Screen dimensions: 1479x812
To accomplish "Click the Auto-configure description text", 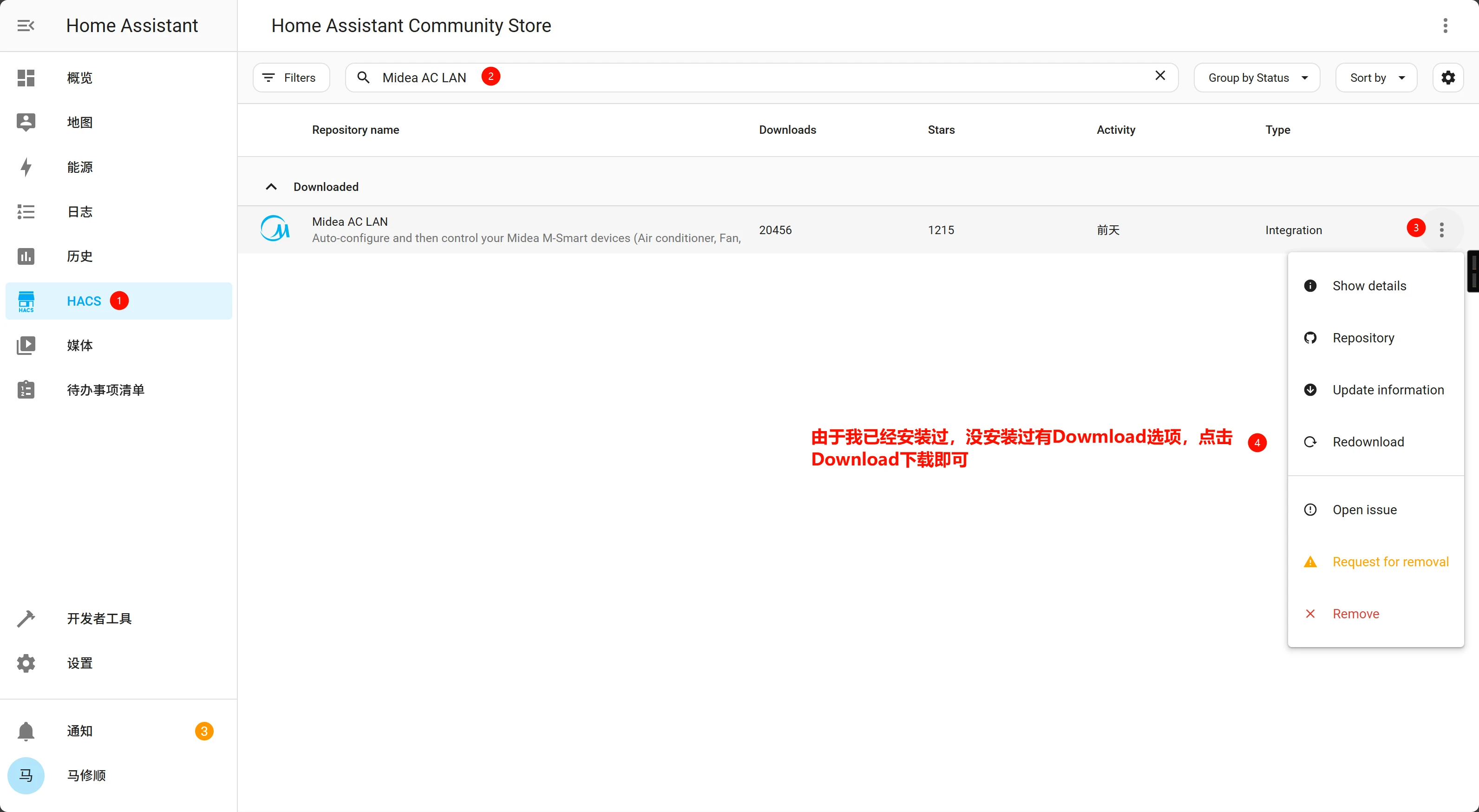I will [526, 238].
